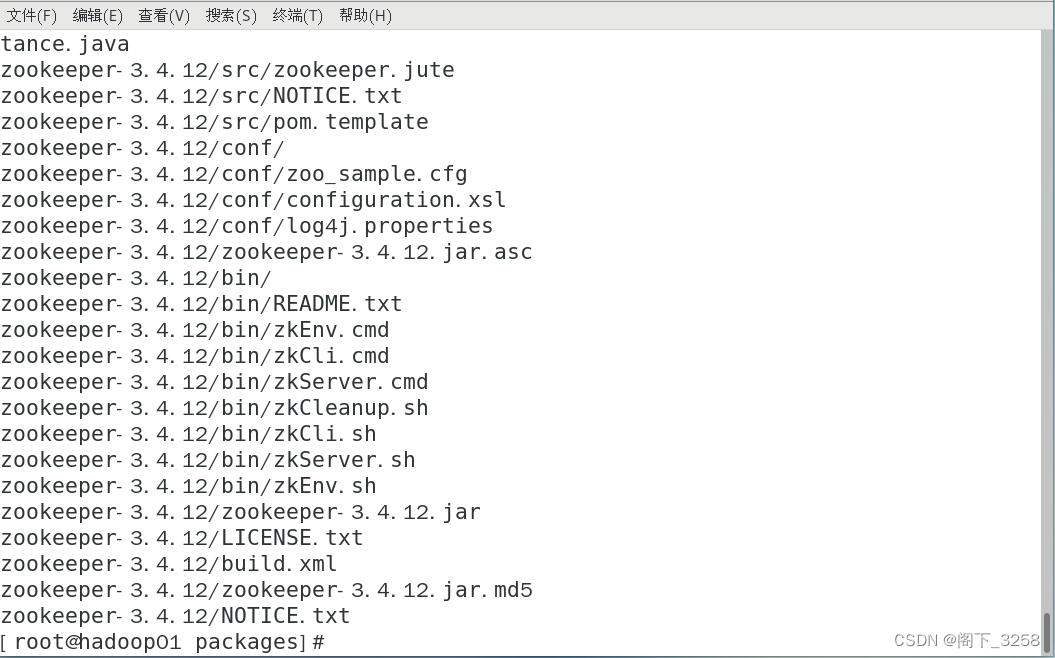Open the 搜索(S) menu
This screenshot has width=1055, height=658.
point(230,15)
